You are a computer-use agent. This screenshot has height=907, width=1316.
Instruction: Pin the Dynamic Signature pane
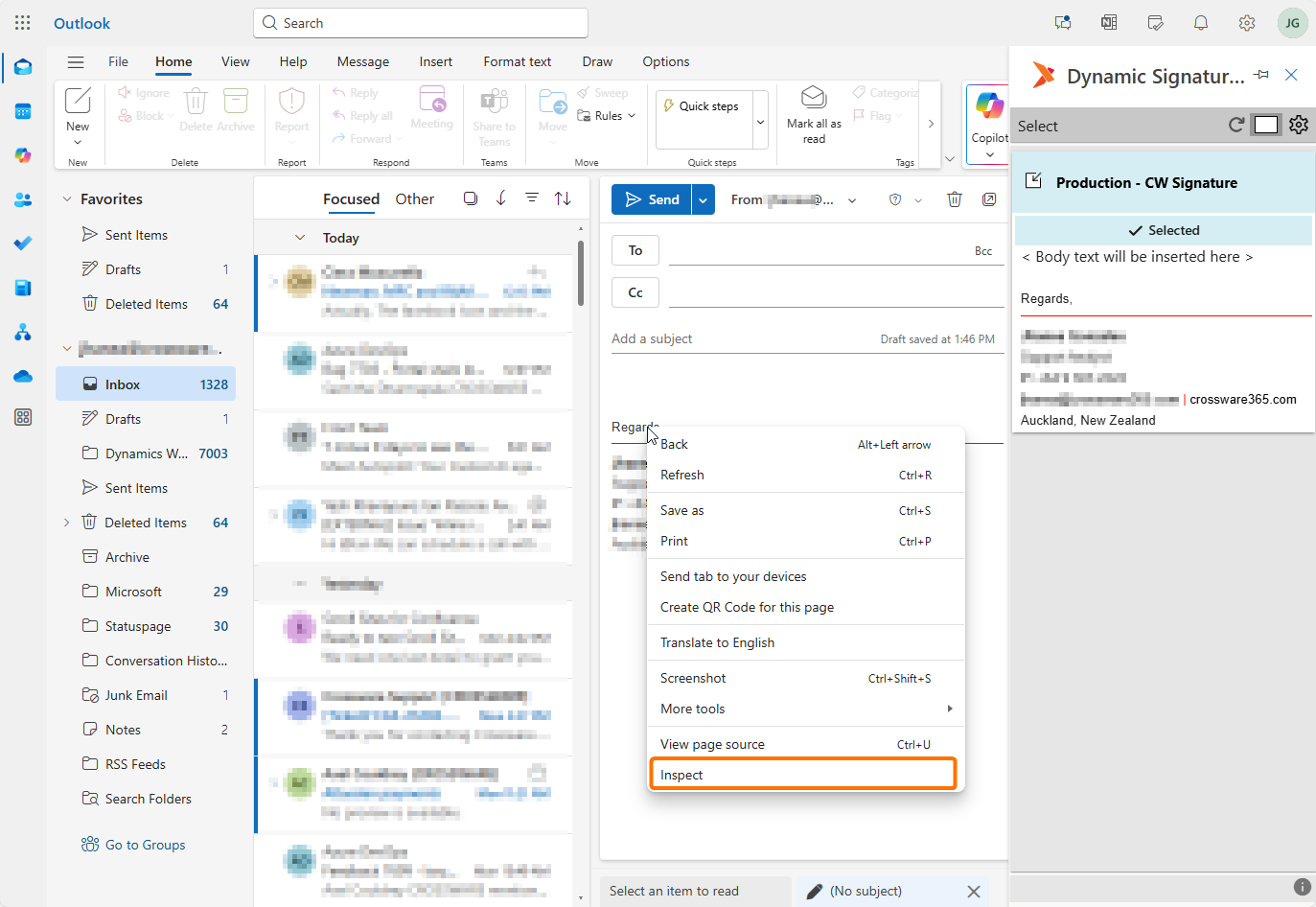(1261, 75)
